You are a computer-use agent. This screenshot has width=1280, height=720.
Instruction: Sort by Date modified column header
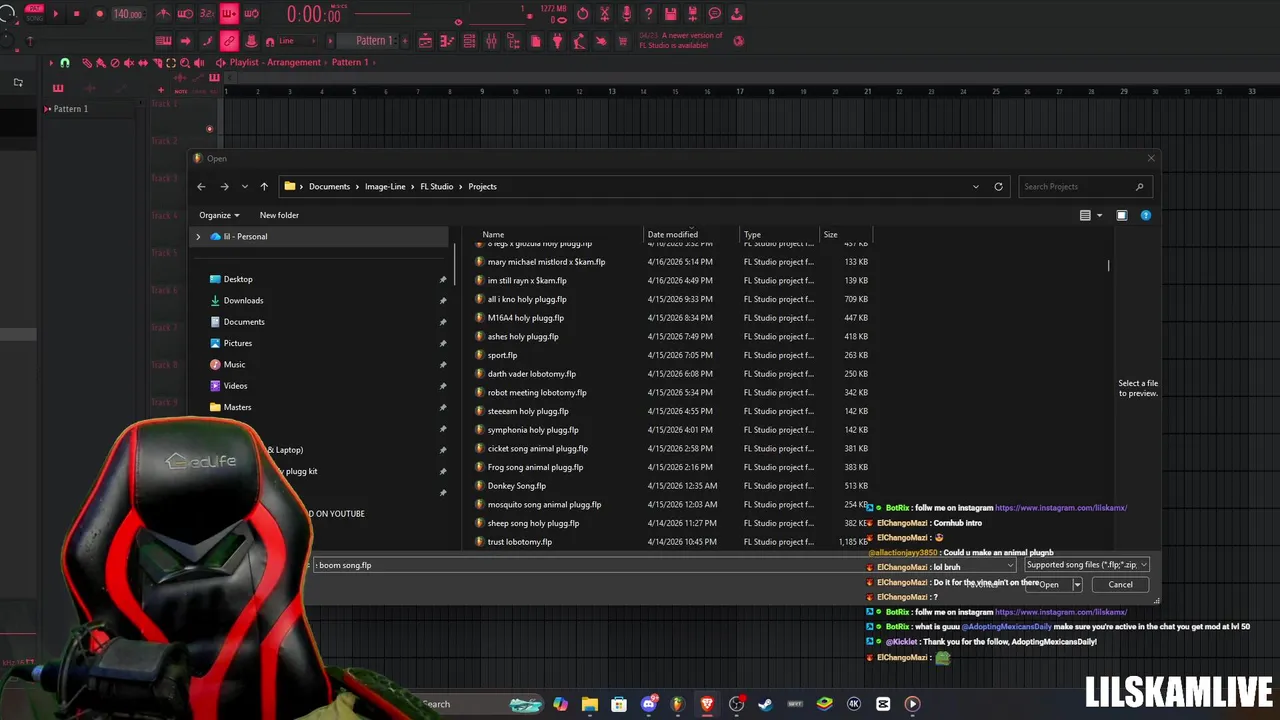click(673, 234)
